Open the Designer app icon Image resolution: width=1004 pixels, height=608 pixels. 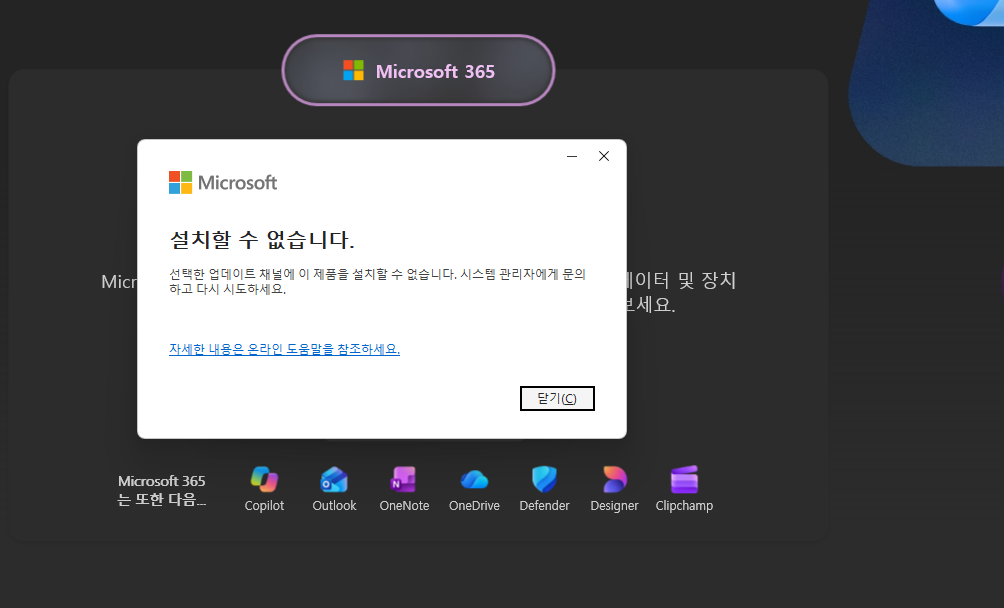click(614, 479)
